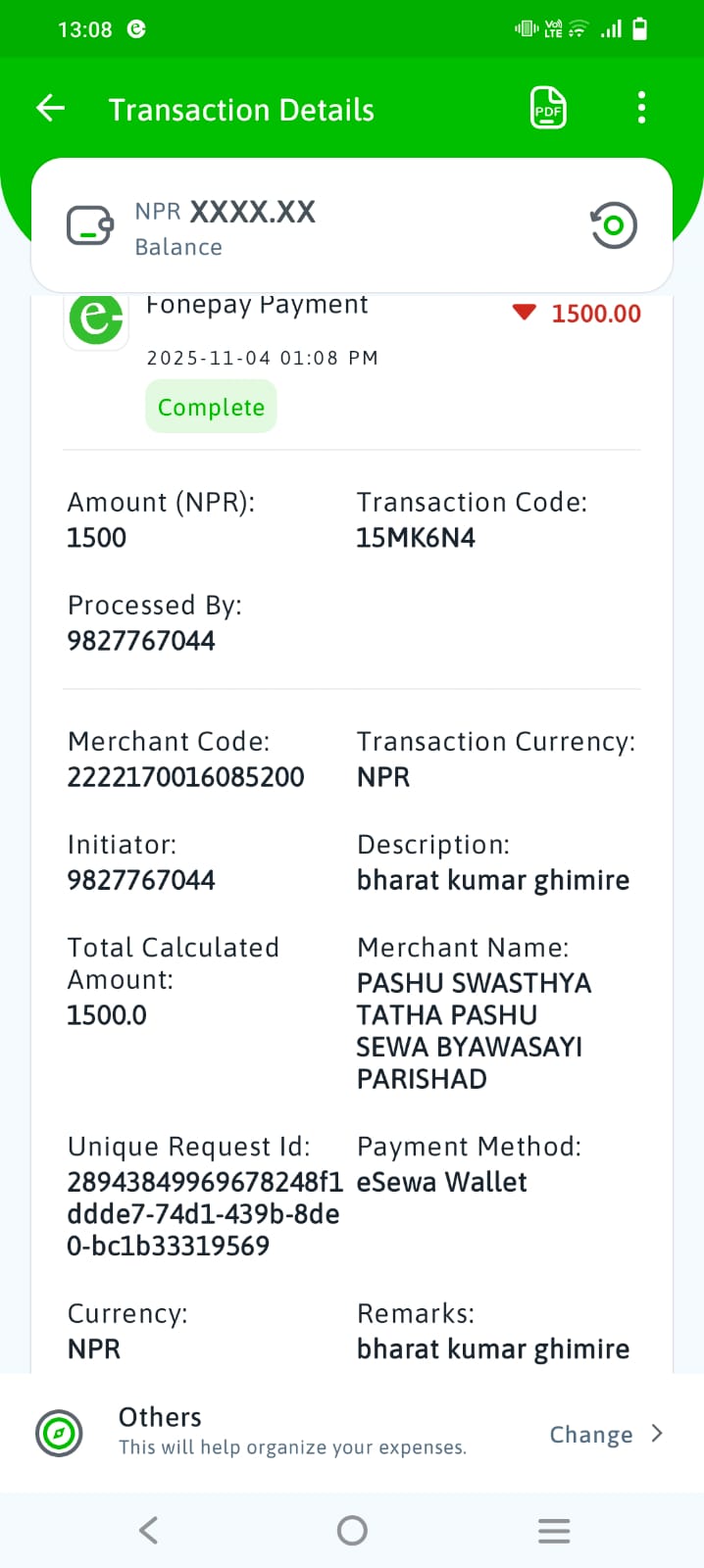Tap the Transaction Details title
Viewport: 704px width, 1568px height.
[241, 110]
